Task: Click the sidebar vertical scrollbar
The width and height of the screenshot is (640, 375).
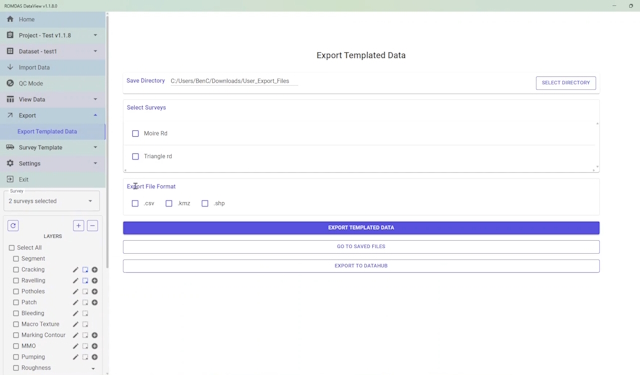Action: [107, 141]
